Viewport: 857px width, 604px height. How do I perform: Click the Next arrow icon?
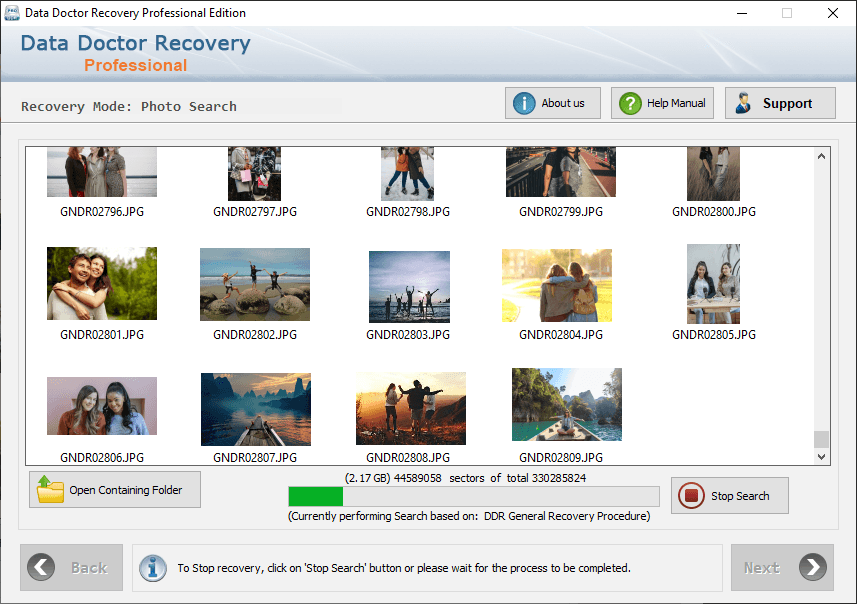coord(813,567)
